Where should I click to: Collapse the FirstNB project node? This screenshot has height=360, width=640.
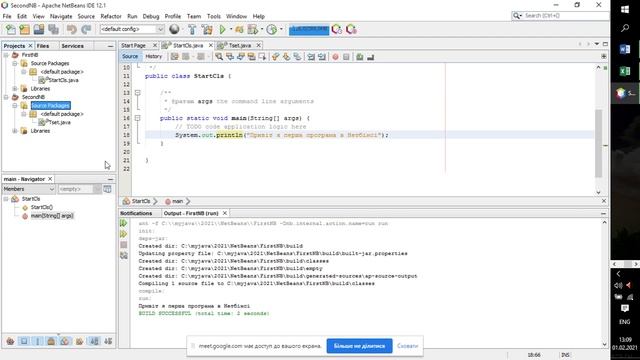point(6,55)
